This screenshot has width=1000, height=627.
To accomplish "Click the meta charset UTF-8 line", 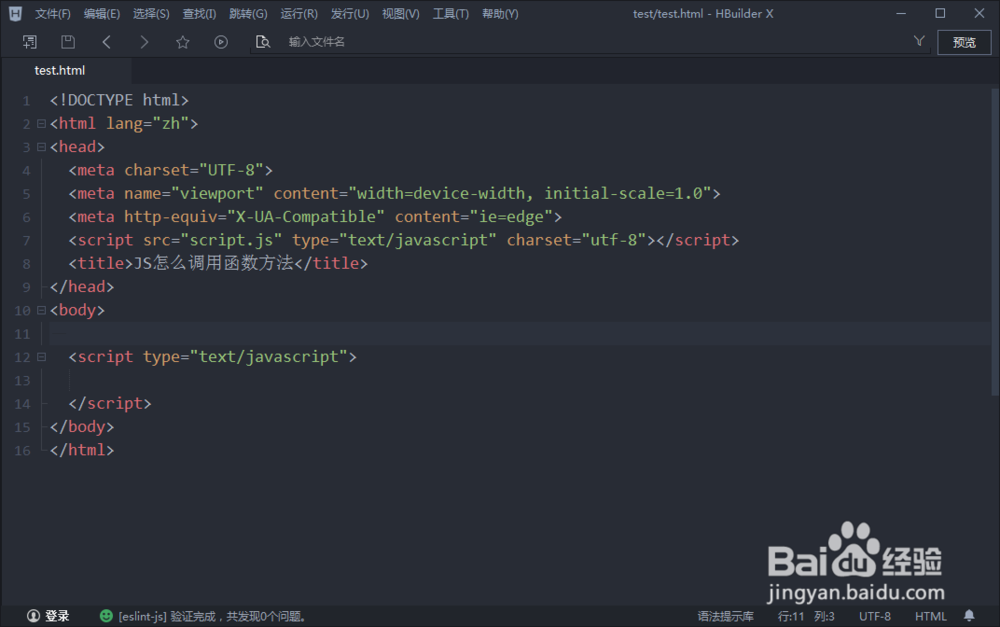I will click(x=171, y=170).
